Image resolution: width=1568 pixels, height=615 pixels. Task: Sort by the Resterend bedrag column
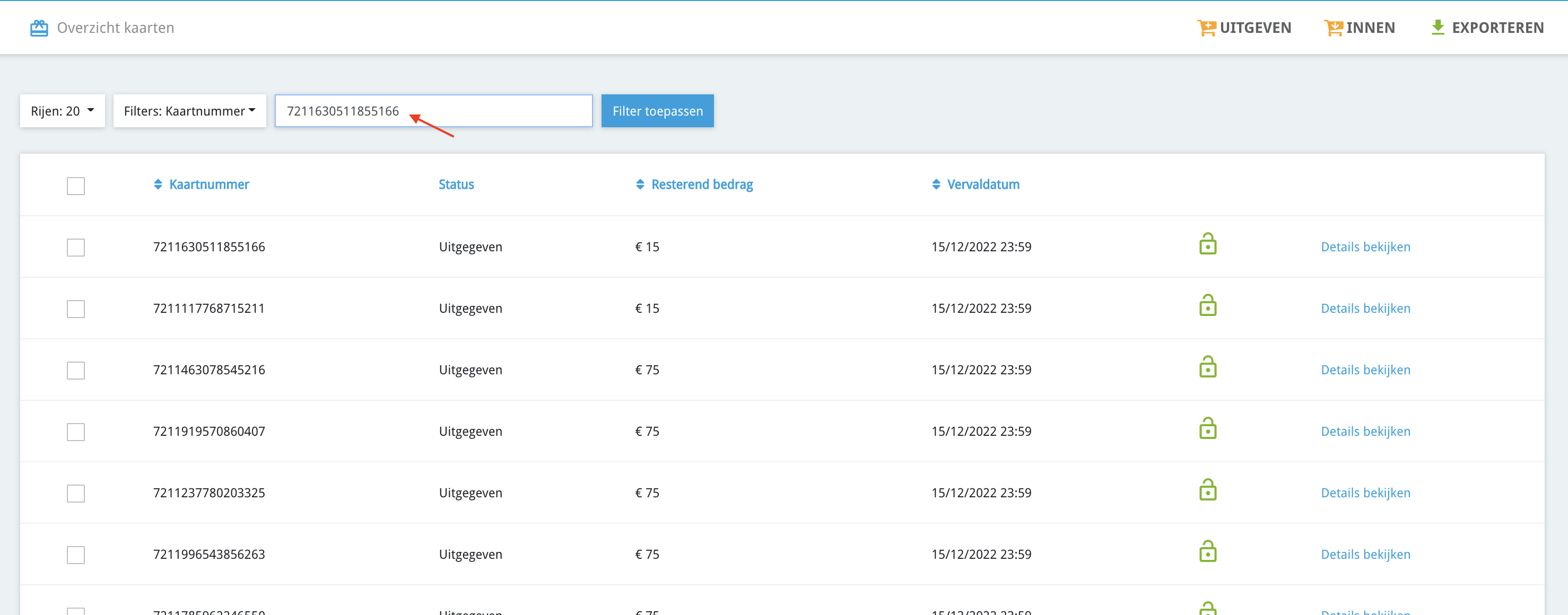(701, 184)
